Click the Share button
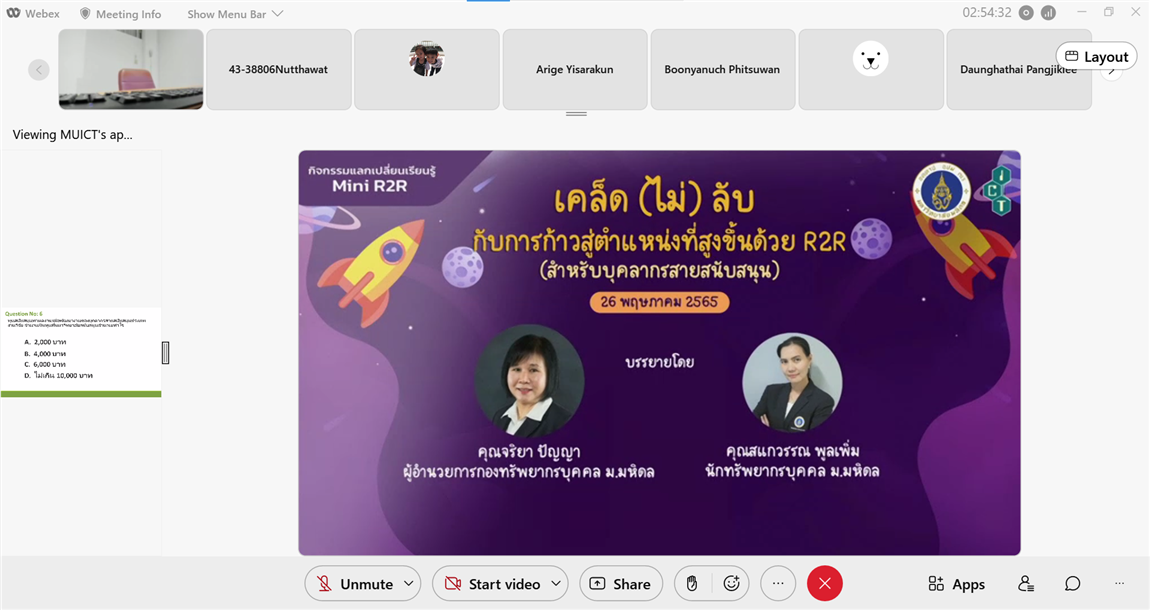1150x610 pixels. pyautogui.click(x=620, y=584)
